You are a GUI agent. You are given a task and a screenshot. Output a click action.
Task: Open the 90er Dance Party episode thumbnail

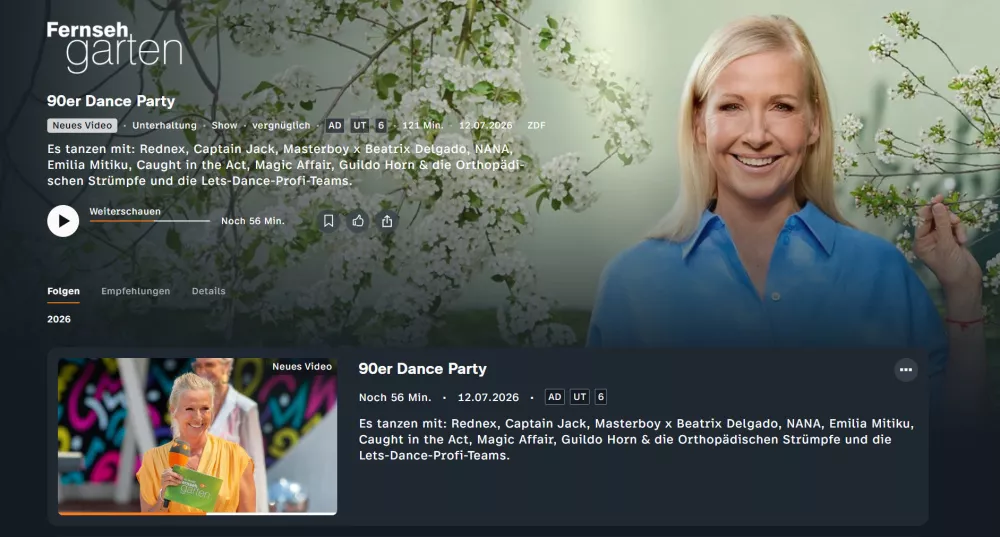pyautogui.click(x=197, y=436)
